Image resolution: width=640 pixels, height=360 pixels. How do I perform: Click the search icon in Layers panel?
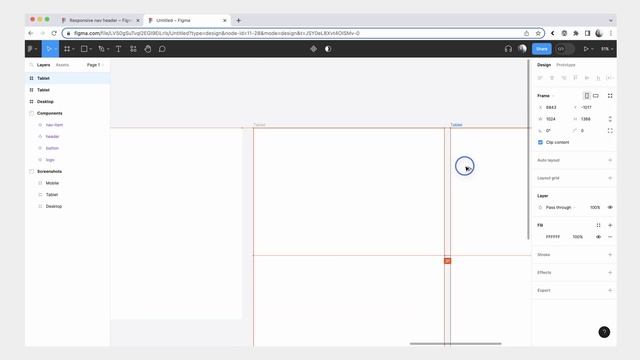click(x=31, y=65)
